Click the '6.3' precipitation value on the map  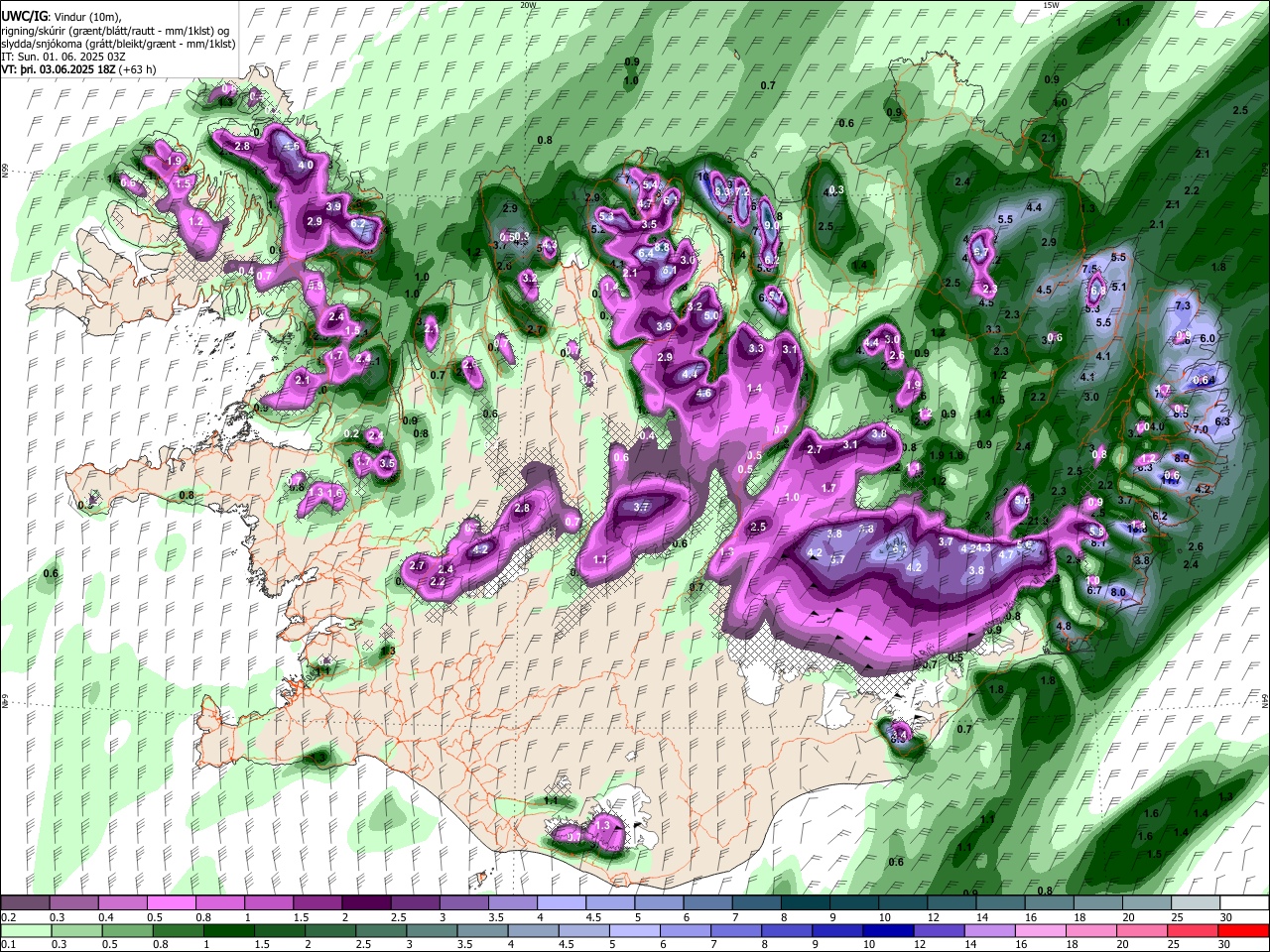[x=1222, y=421]
